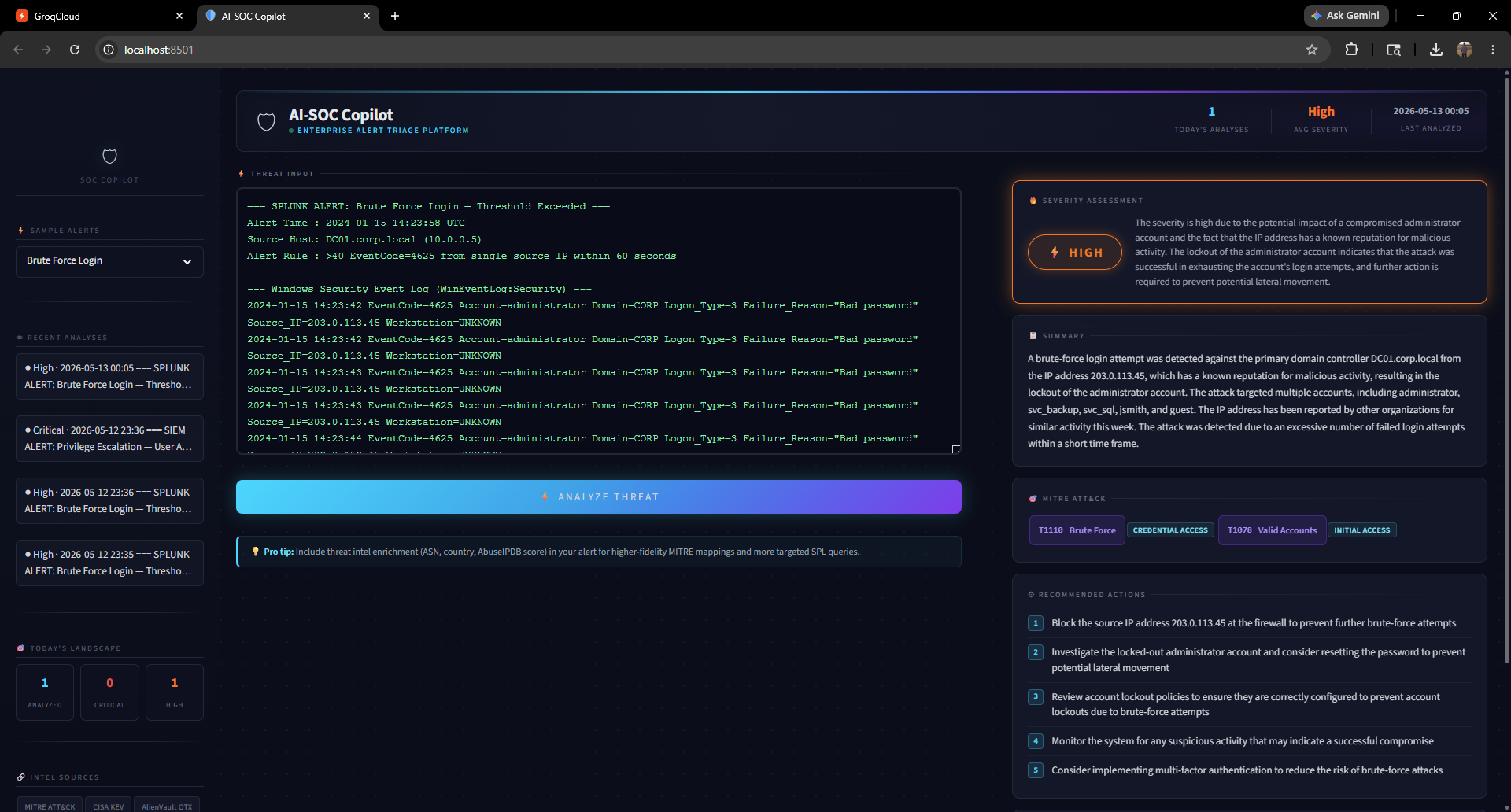
Task: Click the MITRE ATT&CK intel source chip
Action: 50,804
